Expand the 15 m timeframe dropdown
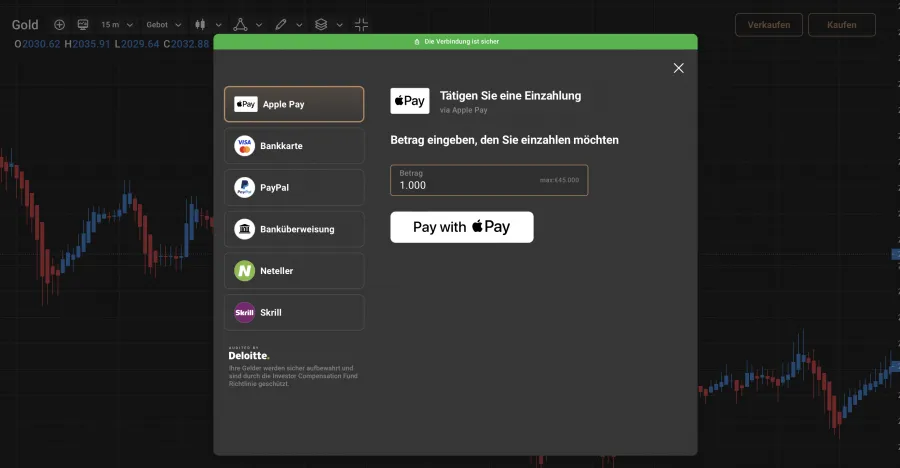The width and height of the screenshot is (900, 468). [x=115, y=24]
